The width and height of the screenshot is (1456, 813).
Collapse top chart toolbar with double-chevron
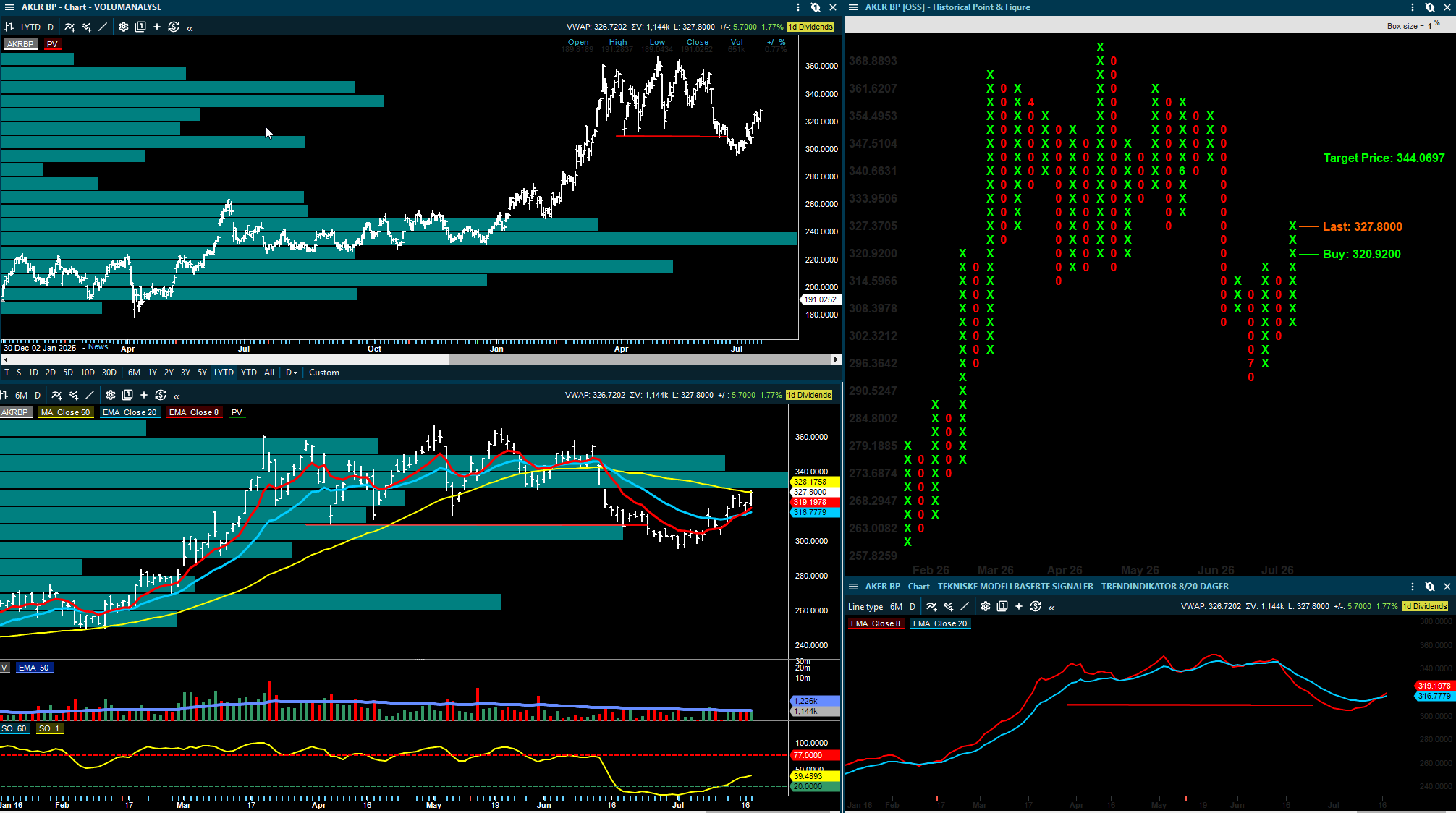point(190,28)
